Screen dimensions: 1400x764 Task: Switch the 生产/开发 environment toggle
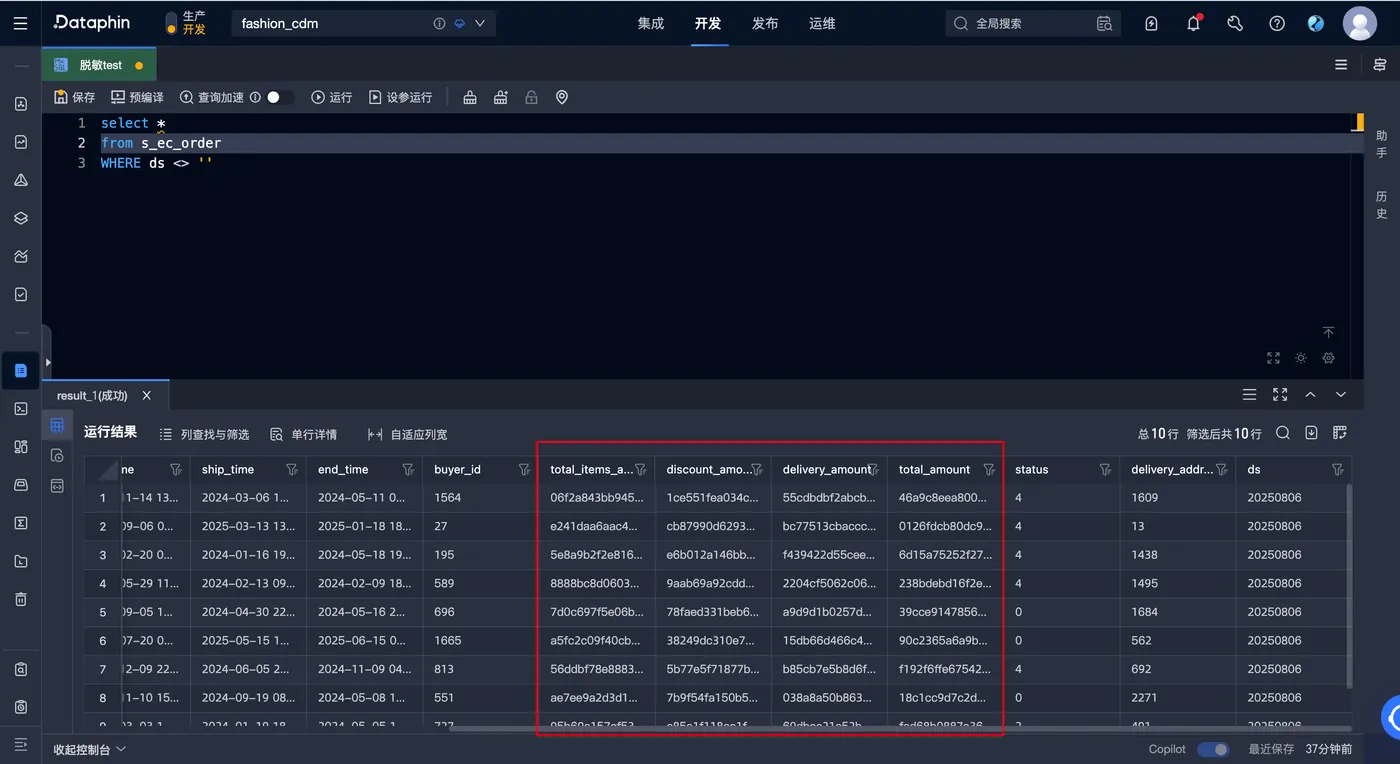(x=170, y=23)
